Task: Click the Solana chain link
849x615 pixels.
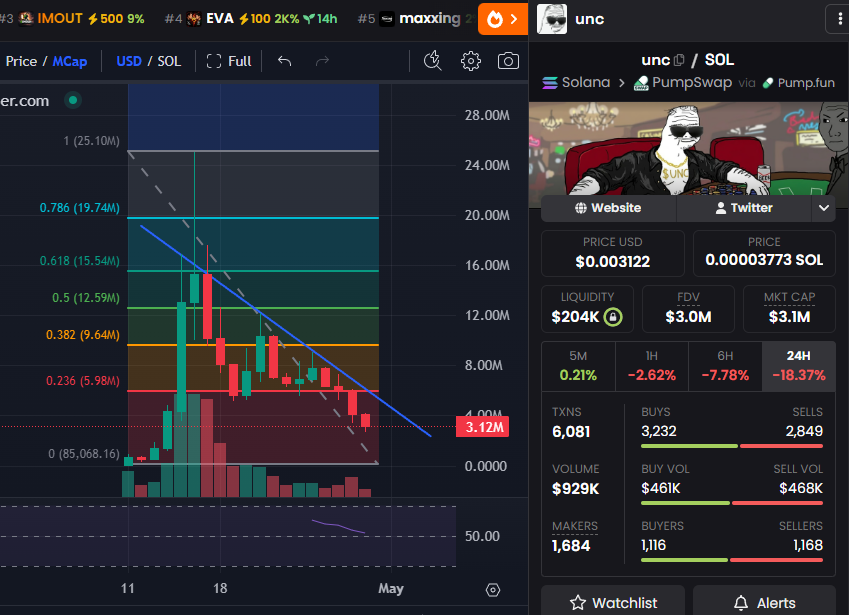Action: click(x=576, y=82)
